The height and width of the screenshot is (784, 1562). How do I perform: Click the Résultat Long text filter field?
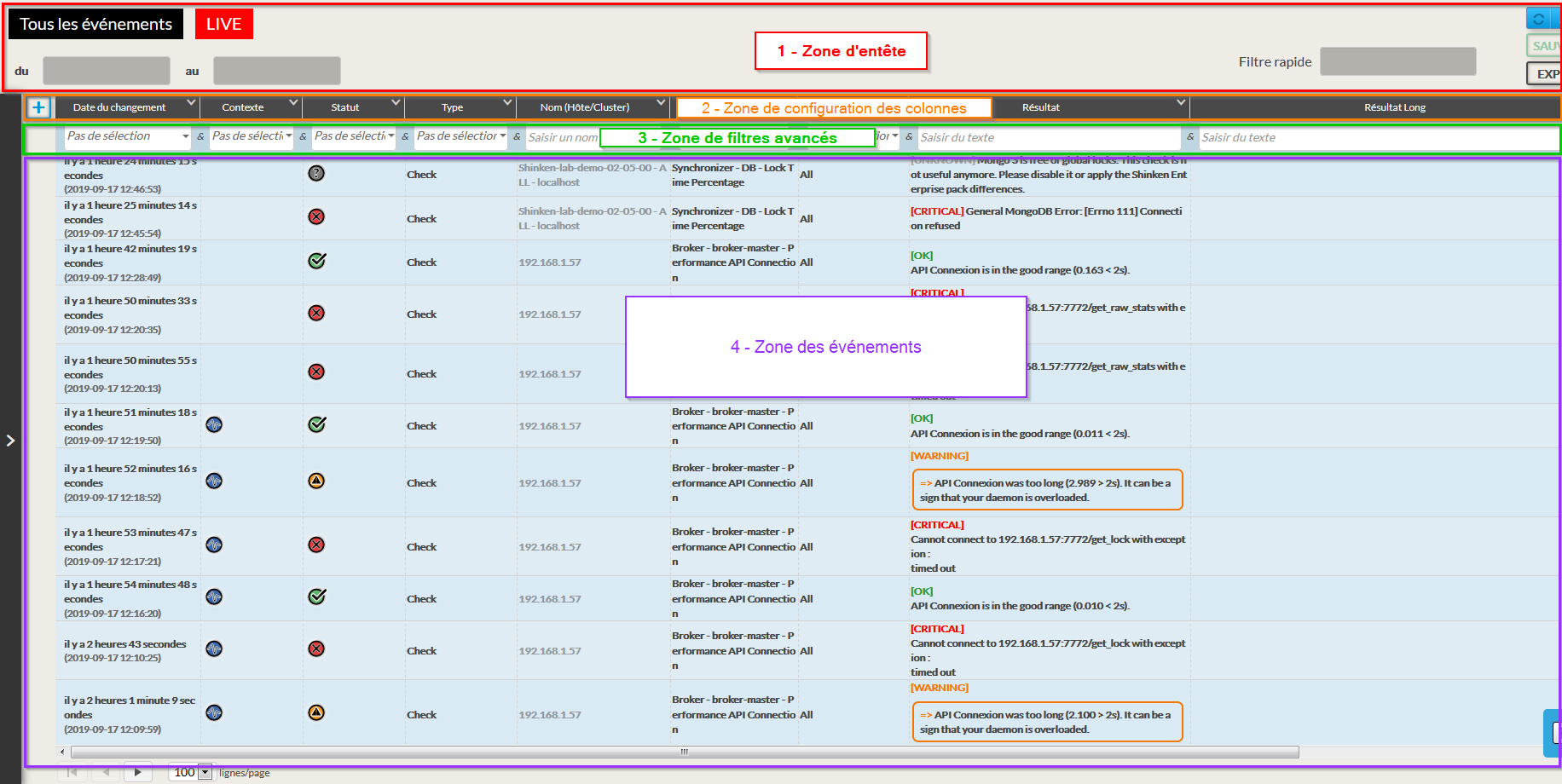click(x=1377, y=137)
